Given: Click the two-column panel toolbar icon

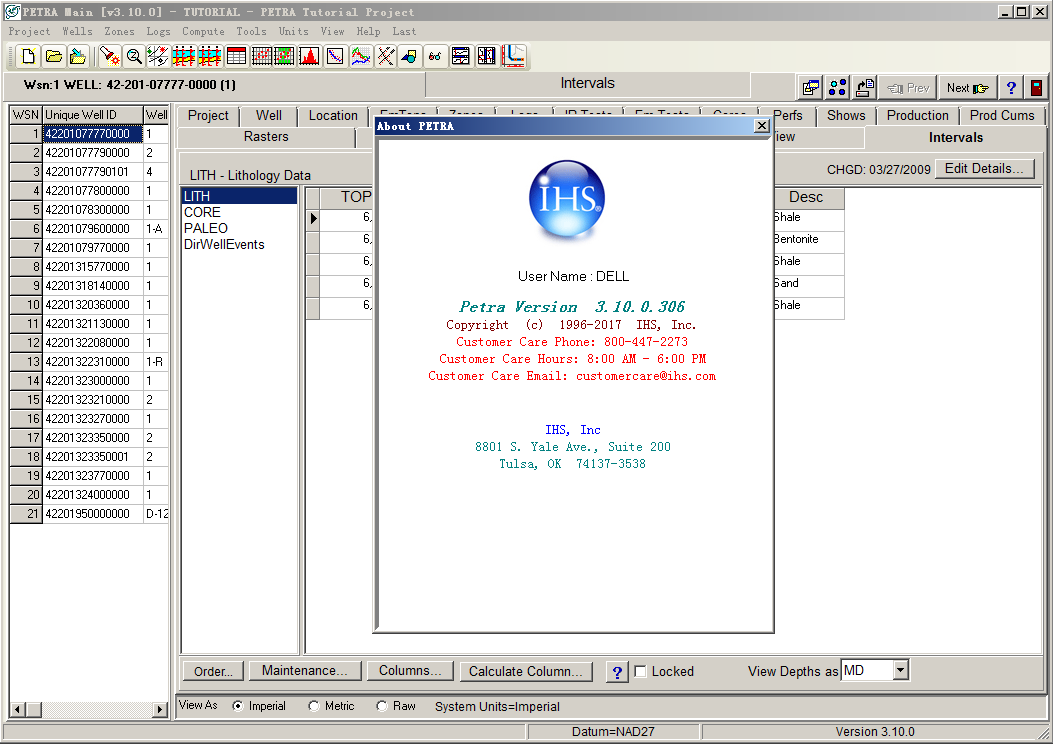Looking at the screenshot, I should tap(486, 56).
